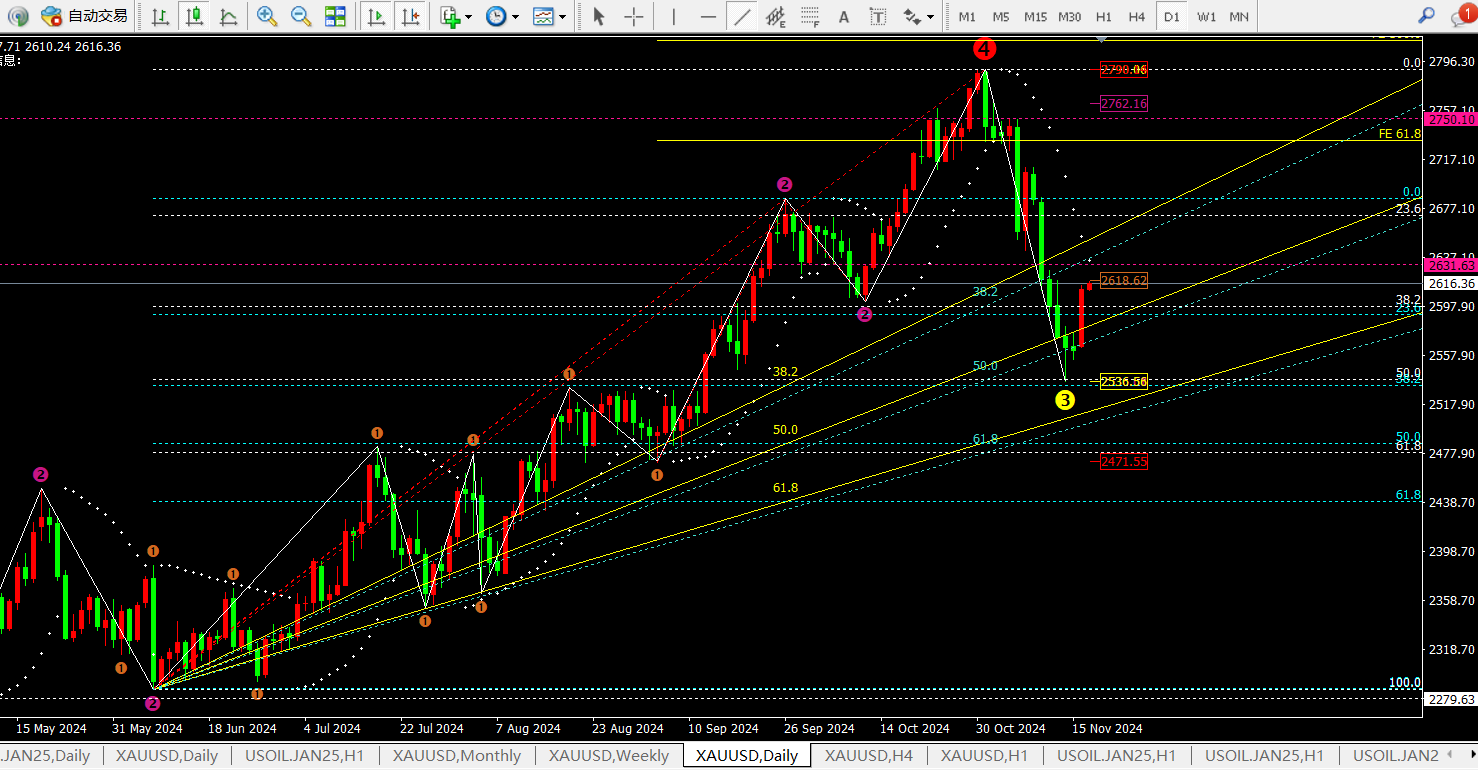Click the 自动交易 auto trading button
Image resolution: width=1478 pixels, height=770 pixels.
[86, 16]
